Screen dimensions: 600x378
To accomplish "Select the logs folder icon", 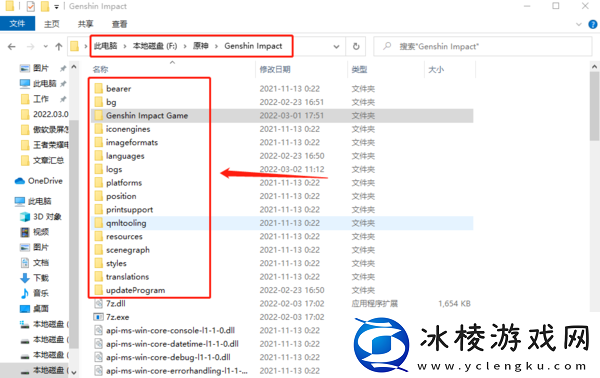I will pos(99,169).
